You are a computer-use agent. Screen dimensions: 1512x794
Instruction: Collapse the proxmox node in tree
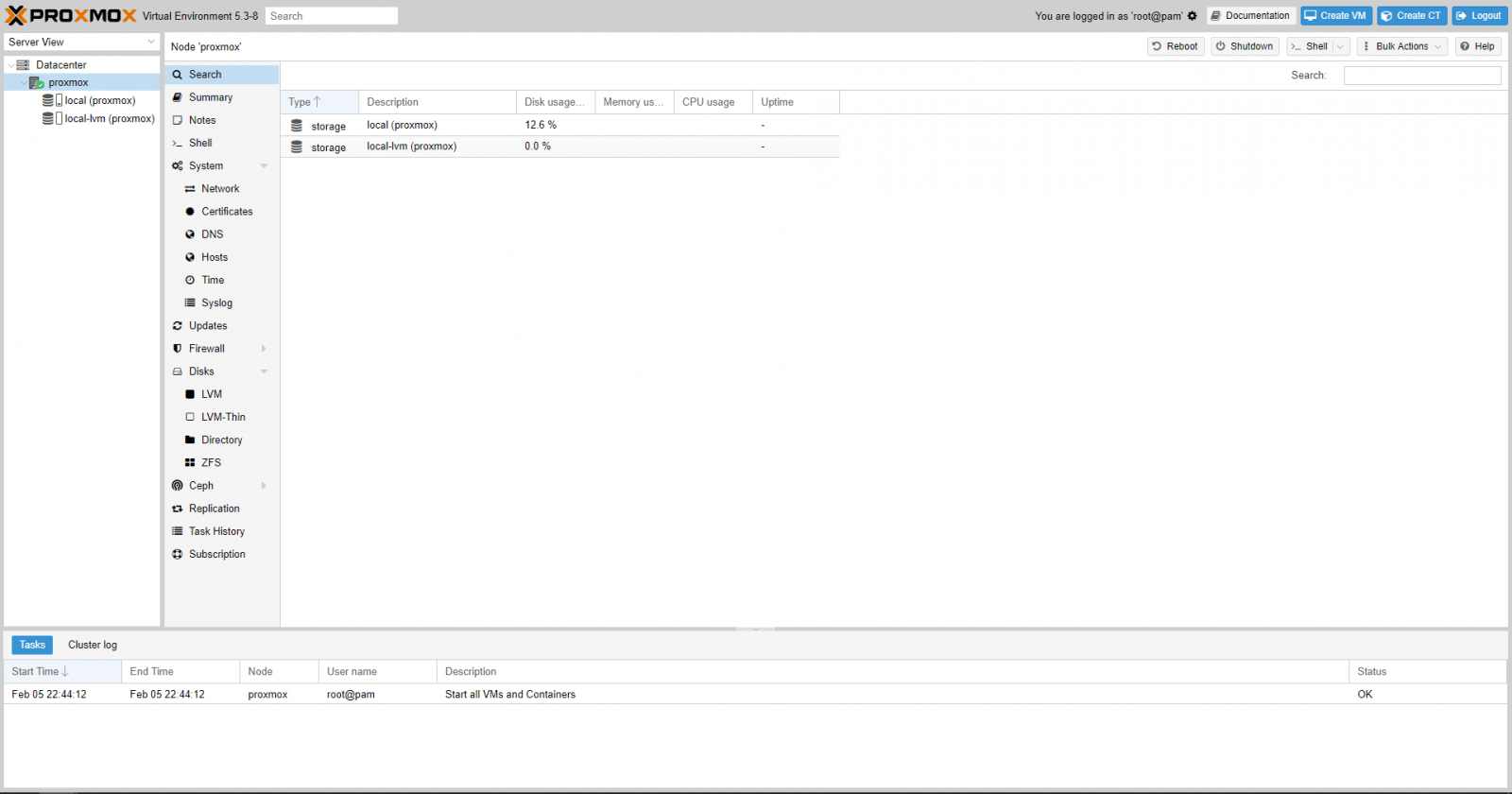point(24,83)
